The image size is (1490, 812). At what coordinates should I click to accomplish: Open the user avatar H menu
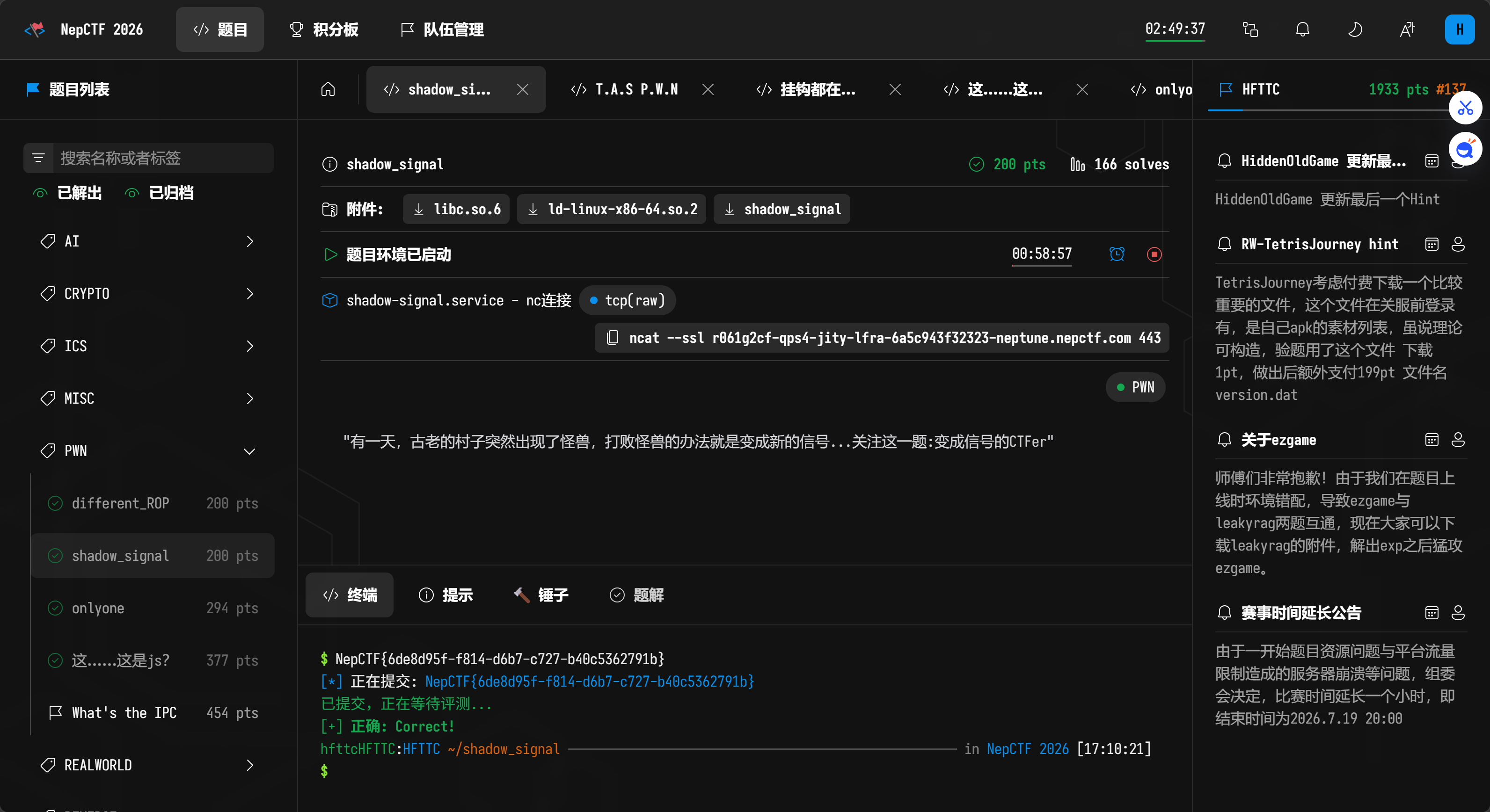pyautogui.click(x=1459, y=29)
